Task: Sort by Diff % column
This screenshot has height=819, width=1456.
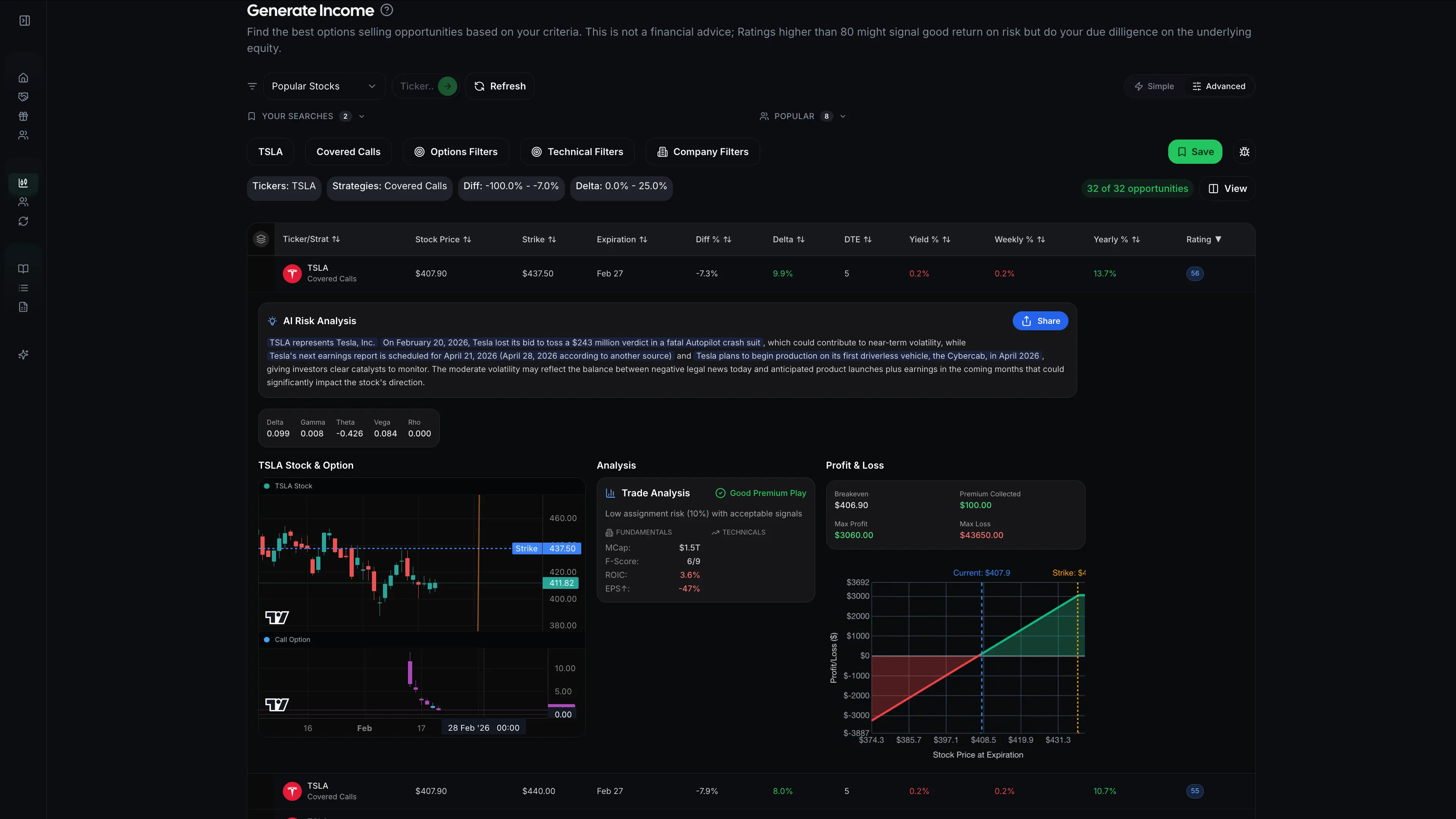Action: (713, 240)
